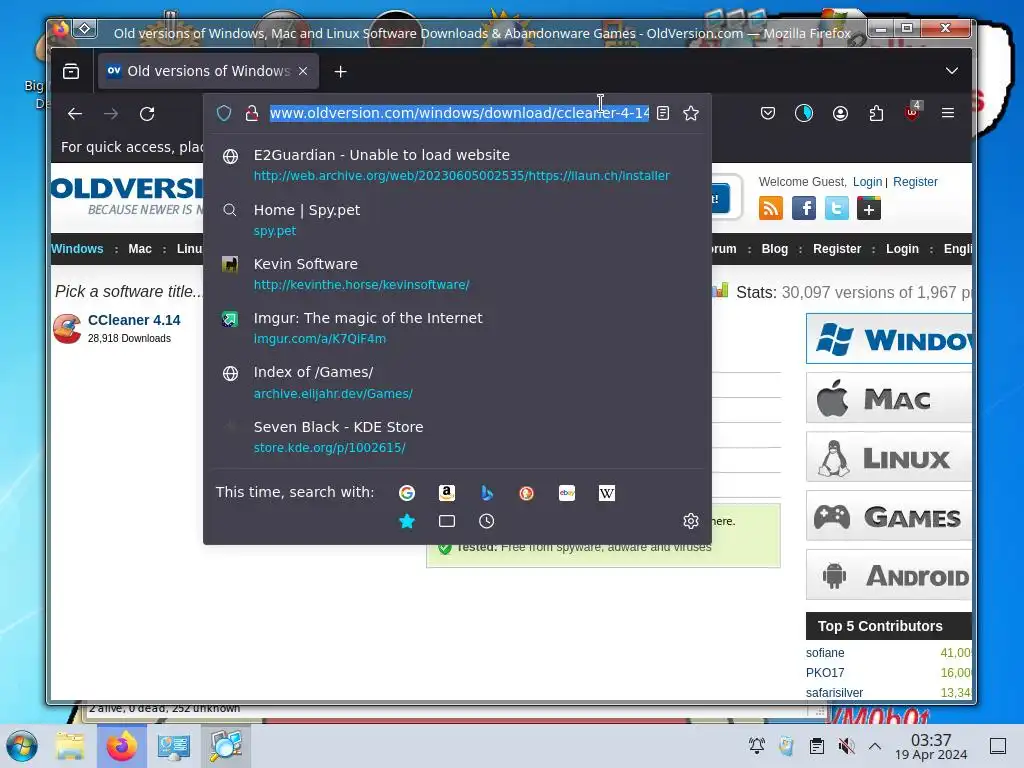Select Seven Black - KDE Store suggestion

click(457, 436)
